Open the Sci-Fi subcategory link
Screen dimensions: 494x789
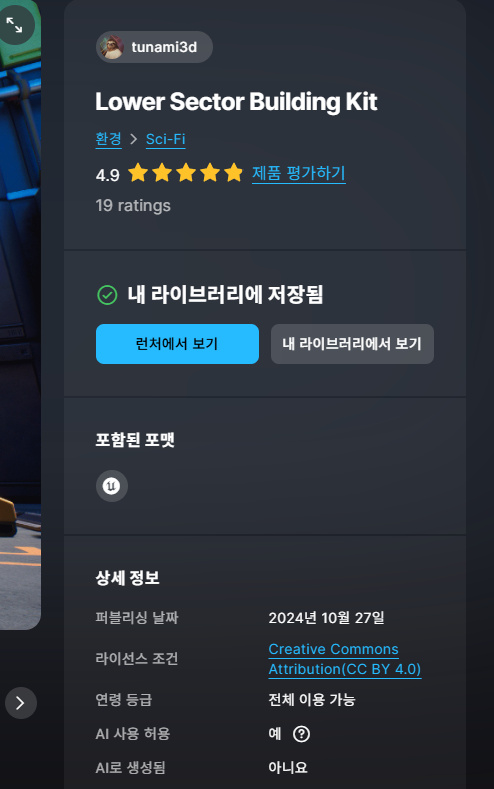point(166,139)
